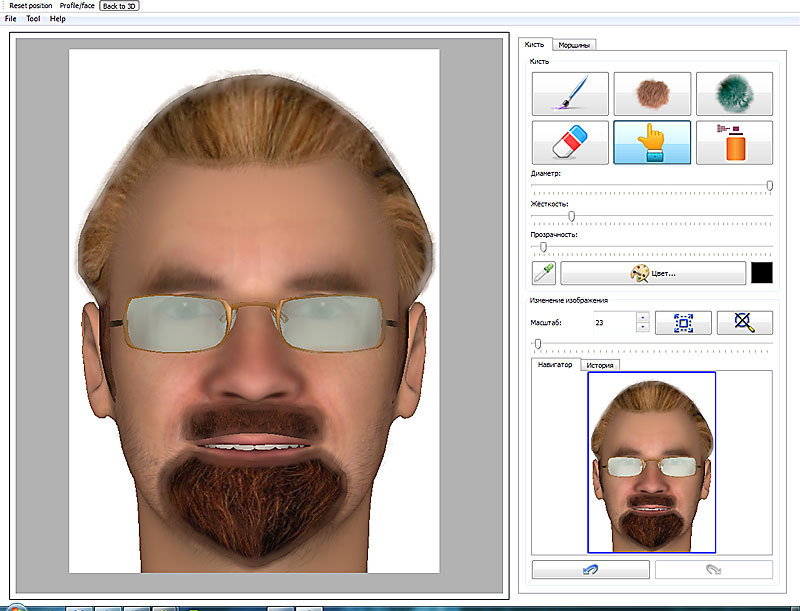Select the green fuzzy brush

[734, 93]
